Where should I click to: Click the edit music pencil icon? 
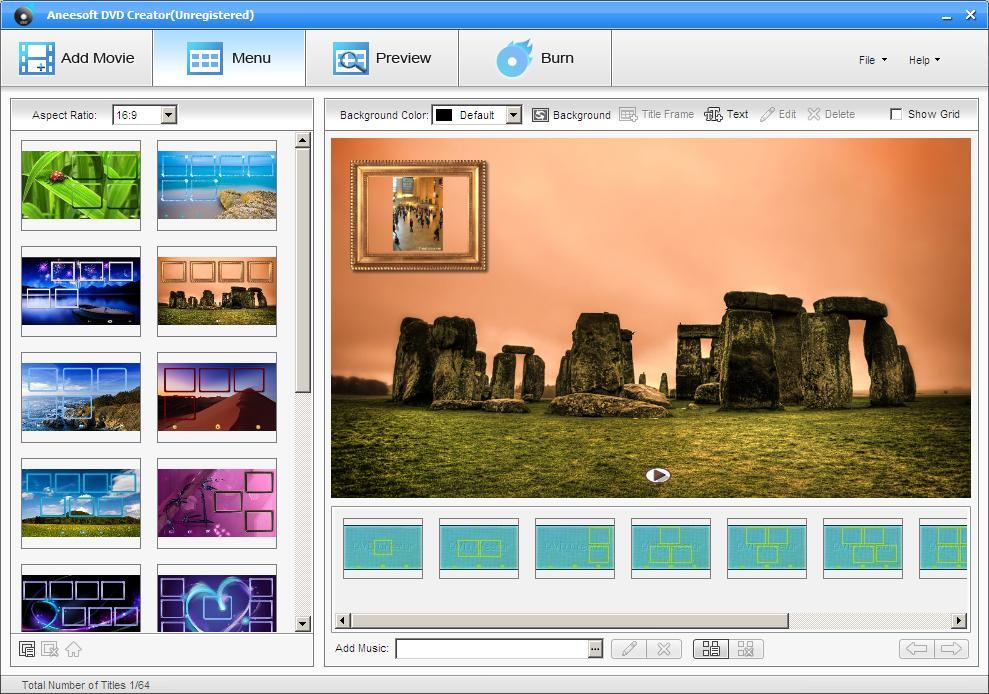point(629,649)
